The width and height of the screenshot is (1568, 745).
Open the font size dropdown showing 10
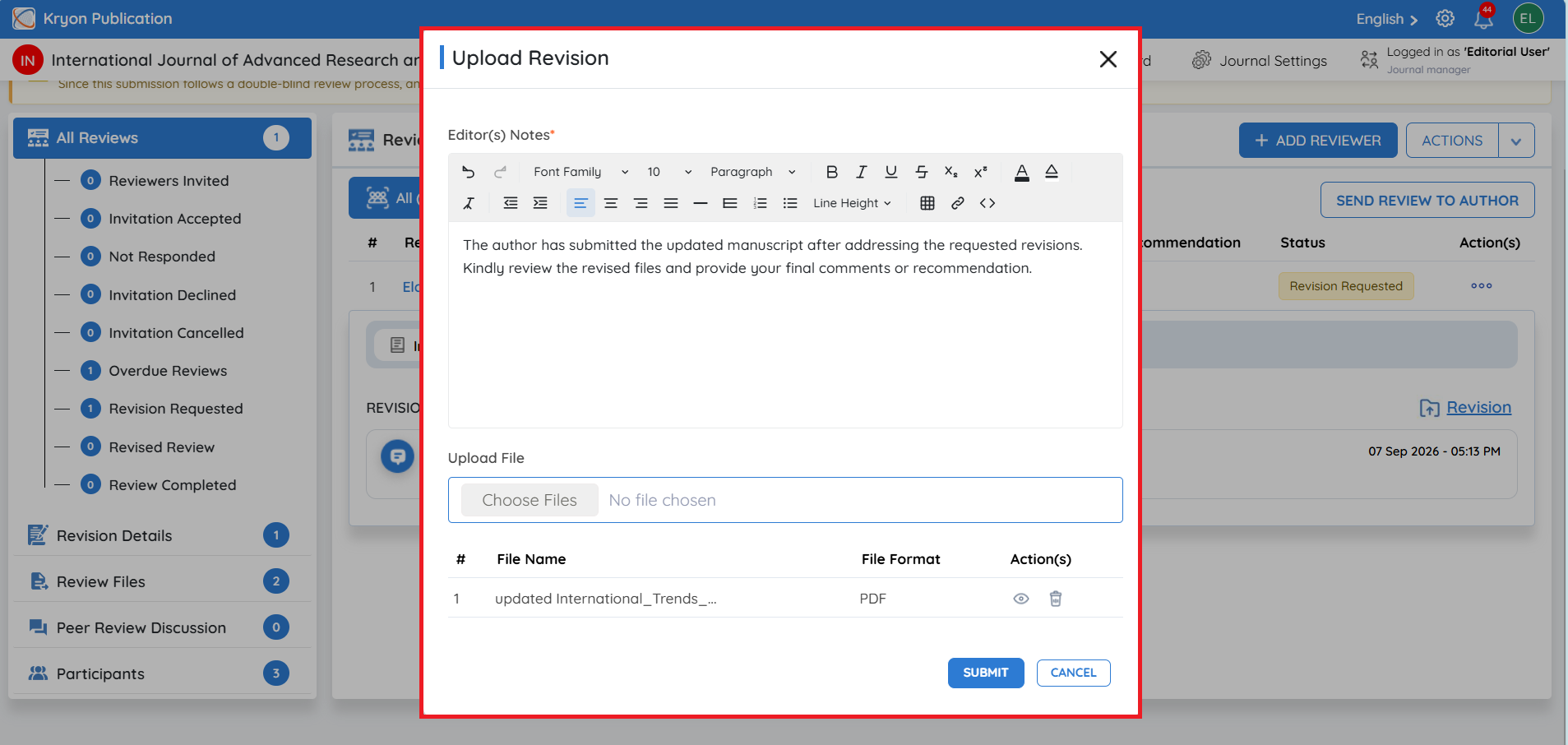pos(669,172)
